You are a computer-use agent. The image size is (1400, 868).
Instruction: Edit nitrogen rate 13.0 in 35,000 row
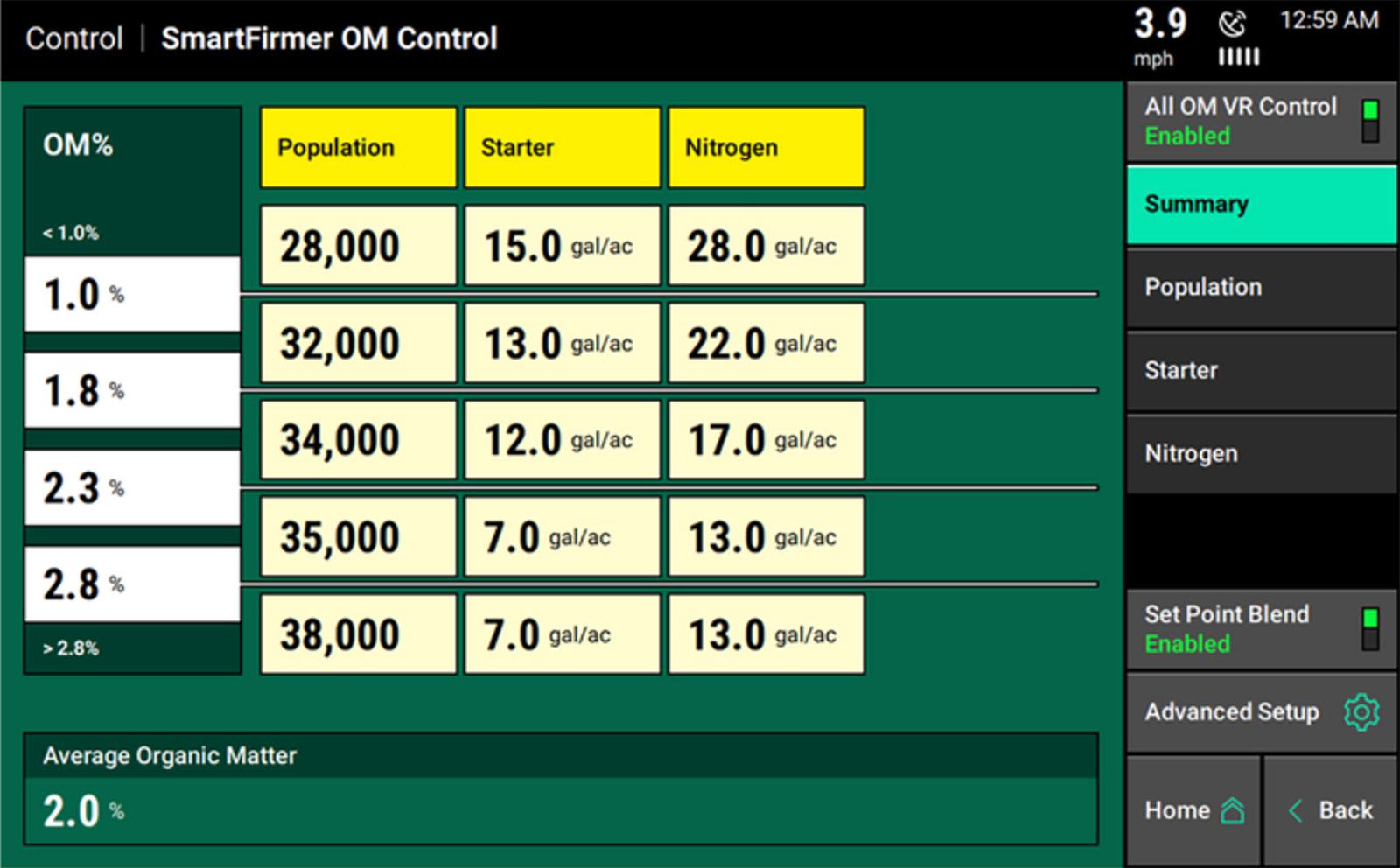click(x=766, y=536)
